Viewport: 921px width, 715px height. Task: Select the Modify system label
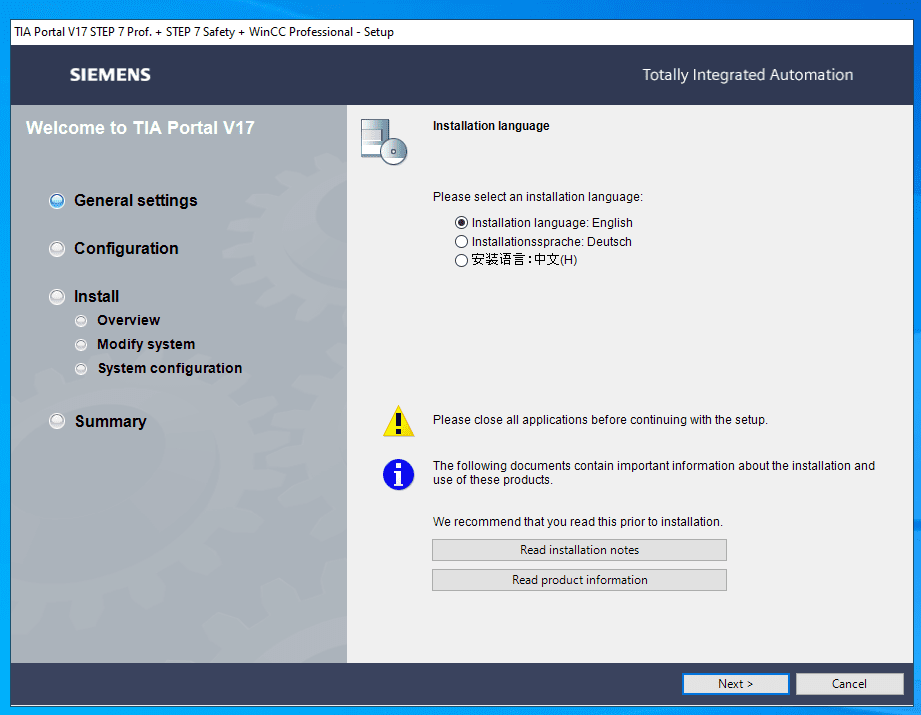146,344
